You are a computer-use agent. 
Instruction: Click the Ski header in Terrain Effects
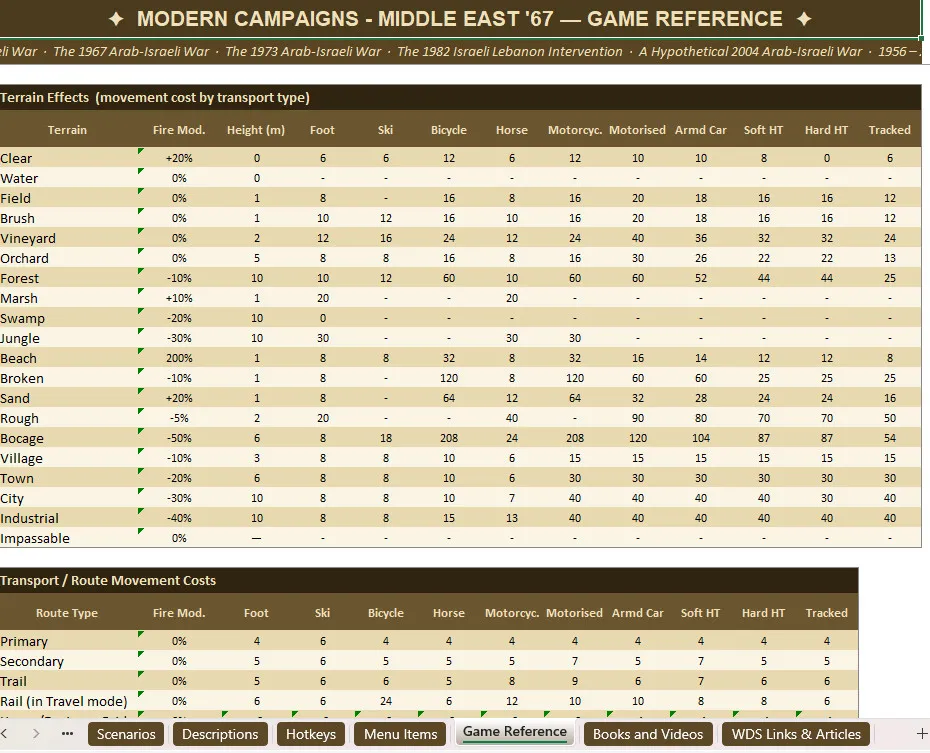386,130
